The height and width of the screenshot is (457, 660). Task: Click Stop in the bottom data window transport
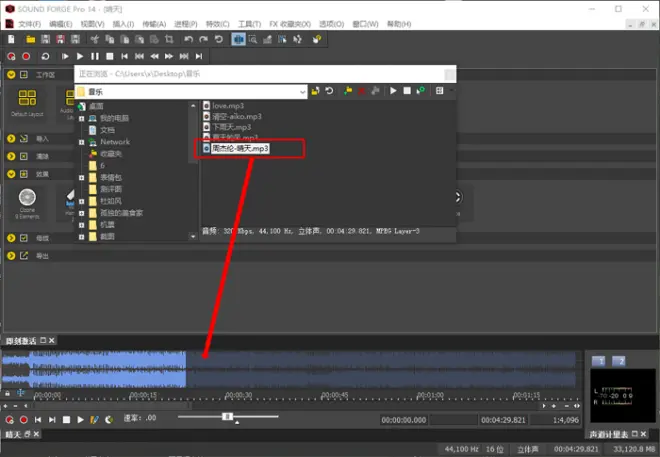tap(66, 420)
